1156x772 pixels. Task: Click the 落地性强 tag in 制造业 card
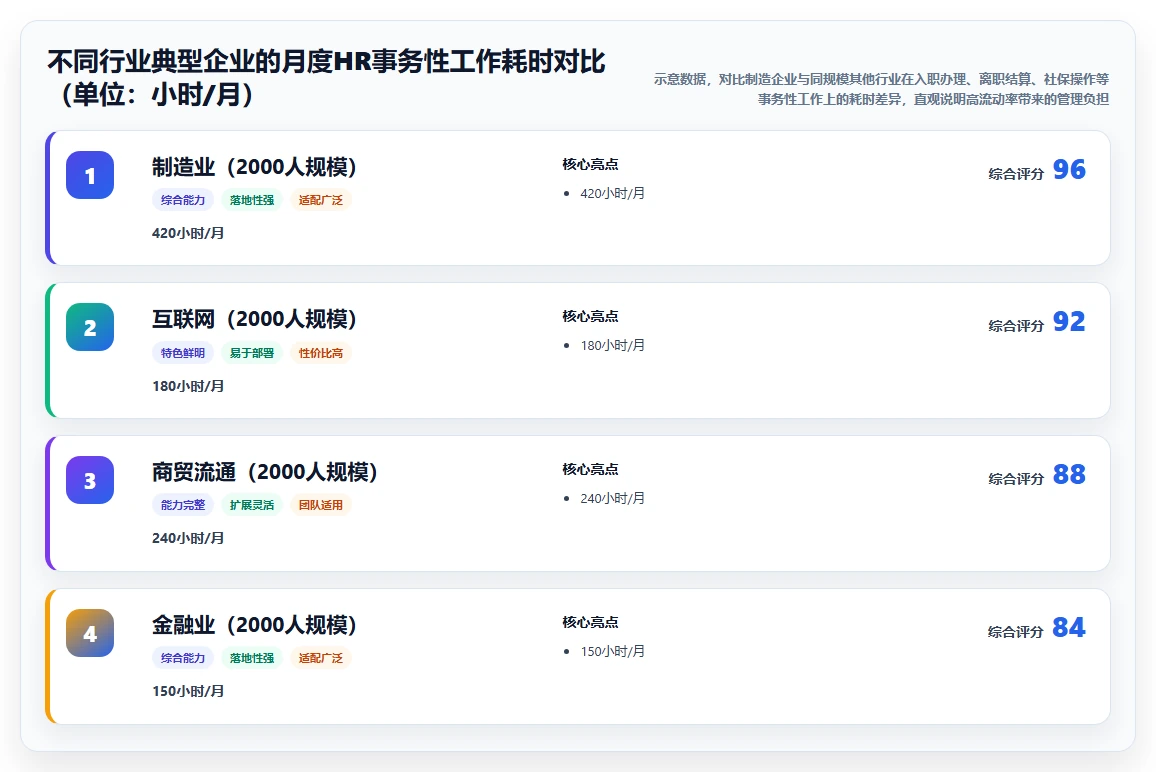[x=251, y=200]
